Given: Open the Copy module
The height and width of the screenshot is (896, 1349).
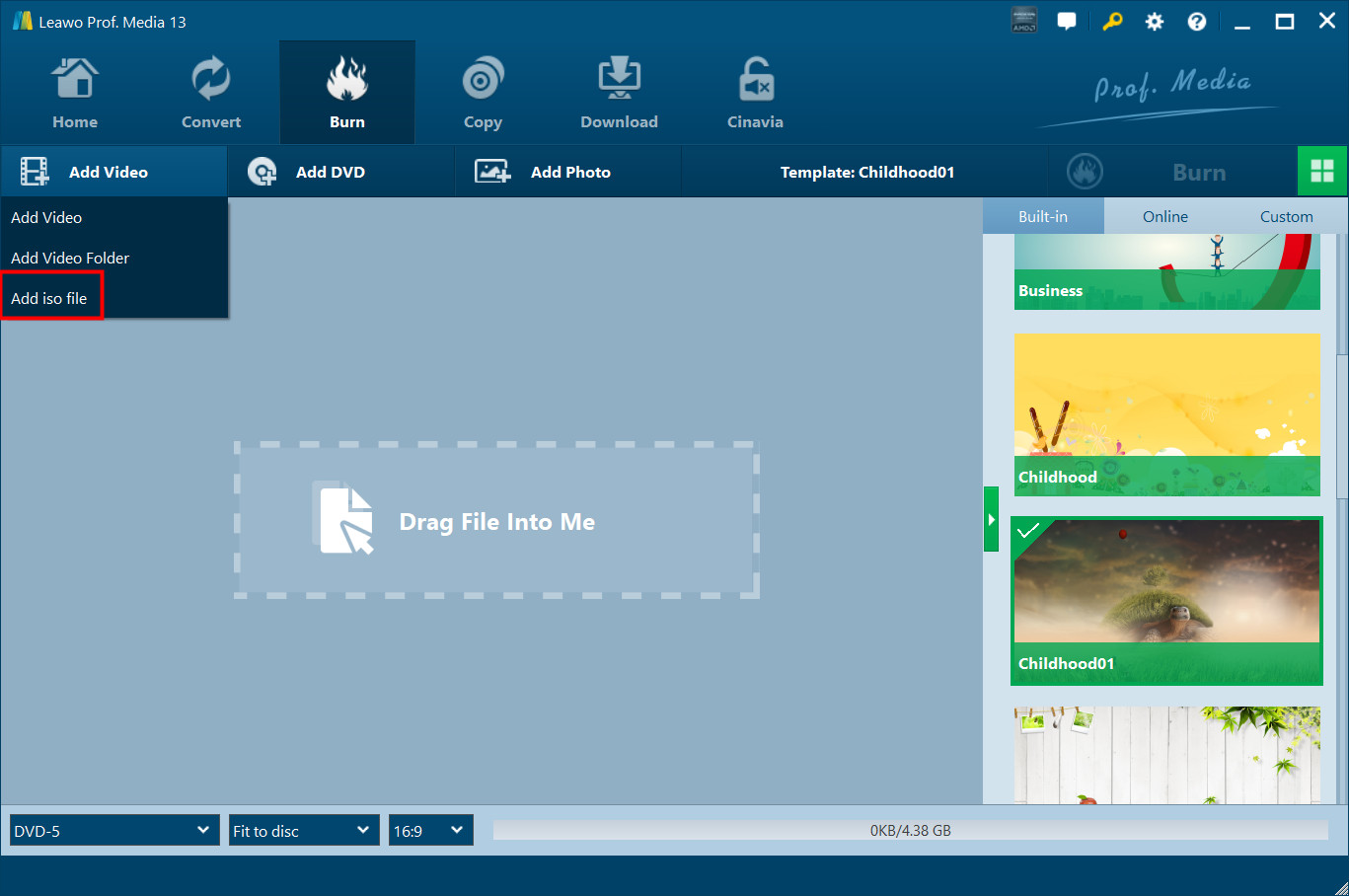Looking at the screenshot, I should pyautogui.click(x=483, y=95).
